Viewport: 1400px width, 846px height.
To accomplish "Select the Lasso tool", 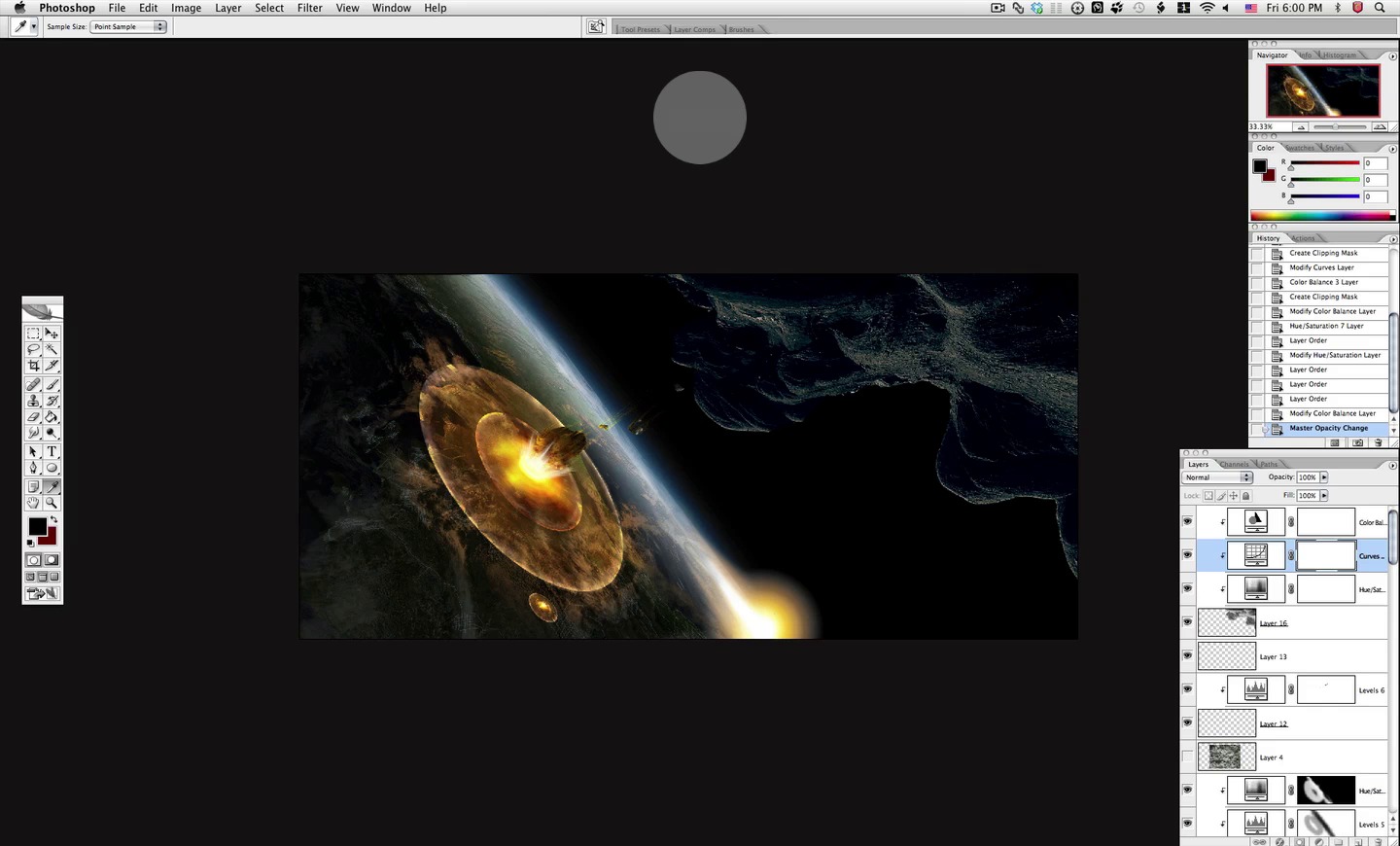I will 33,349.
